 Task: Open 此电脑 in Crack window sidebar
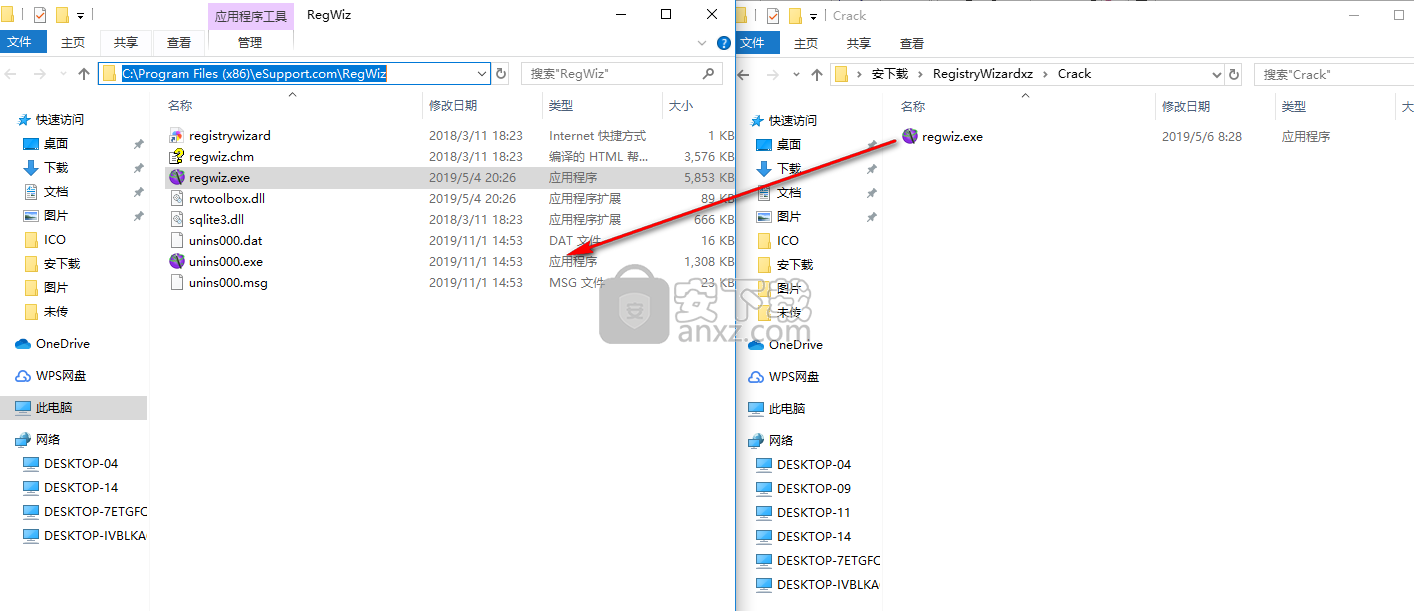tap(787, 408)
